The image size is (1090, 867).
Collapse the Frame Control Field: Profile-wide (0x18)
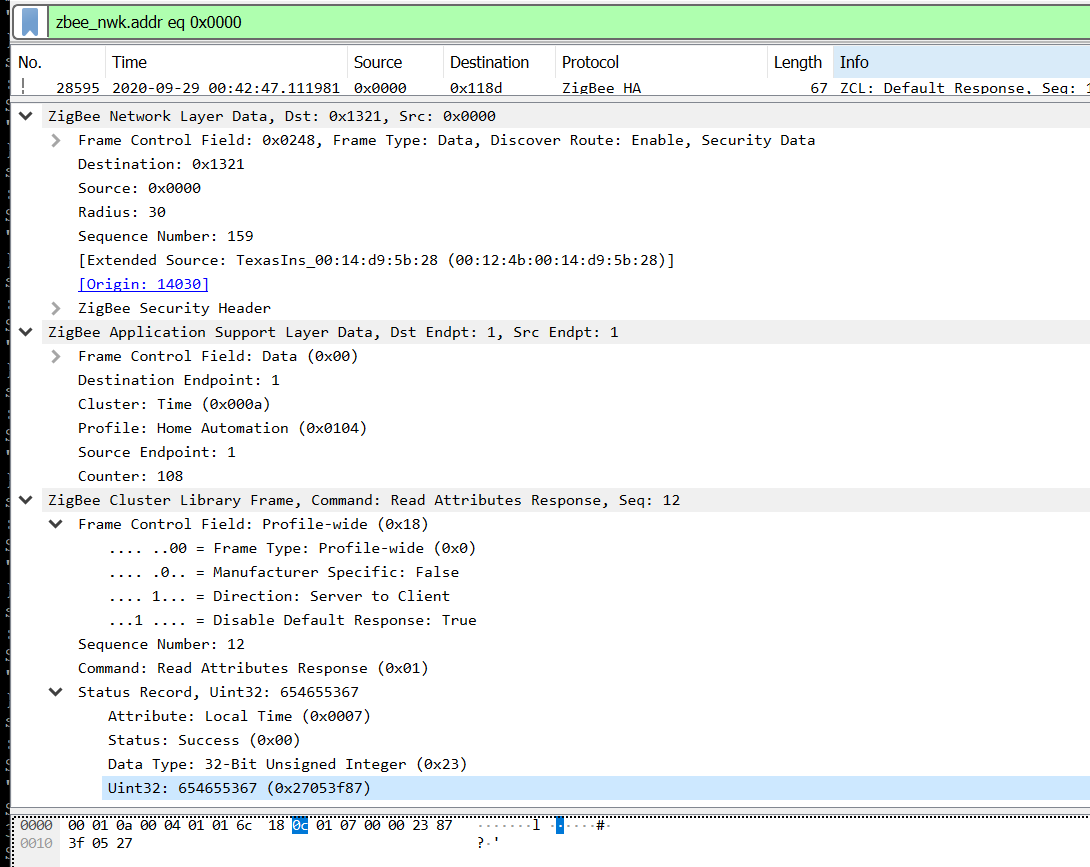(x=56, y=524)
